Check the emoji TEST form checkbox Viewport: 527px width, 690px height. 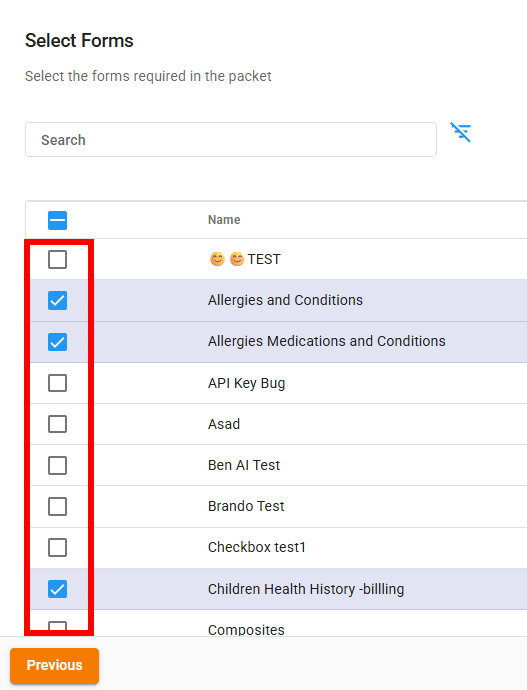[x=58, y=260]
